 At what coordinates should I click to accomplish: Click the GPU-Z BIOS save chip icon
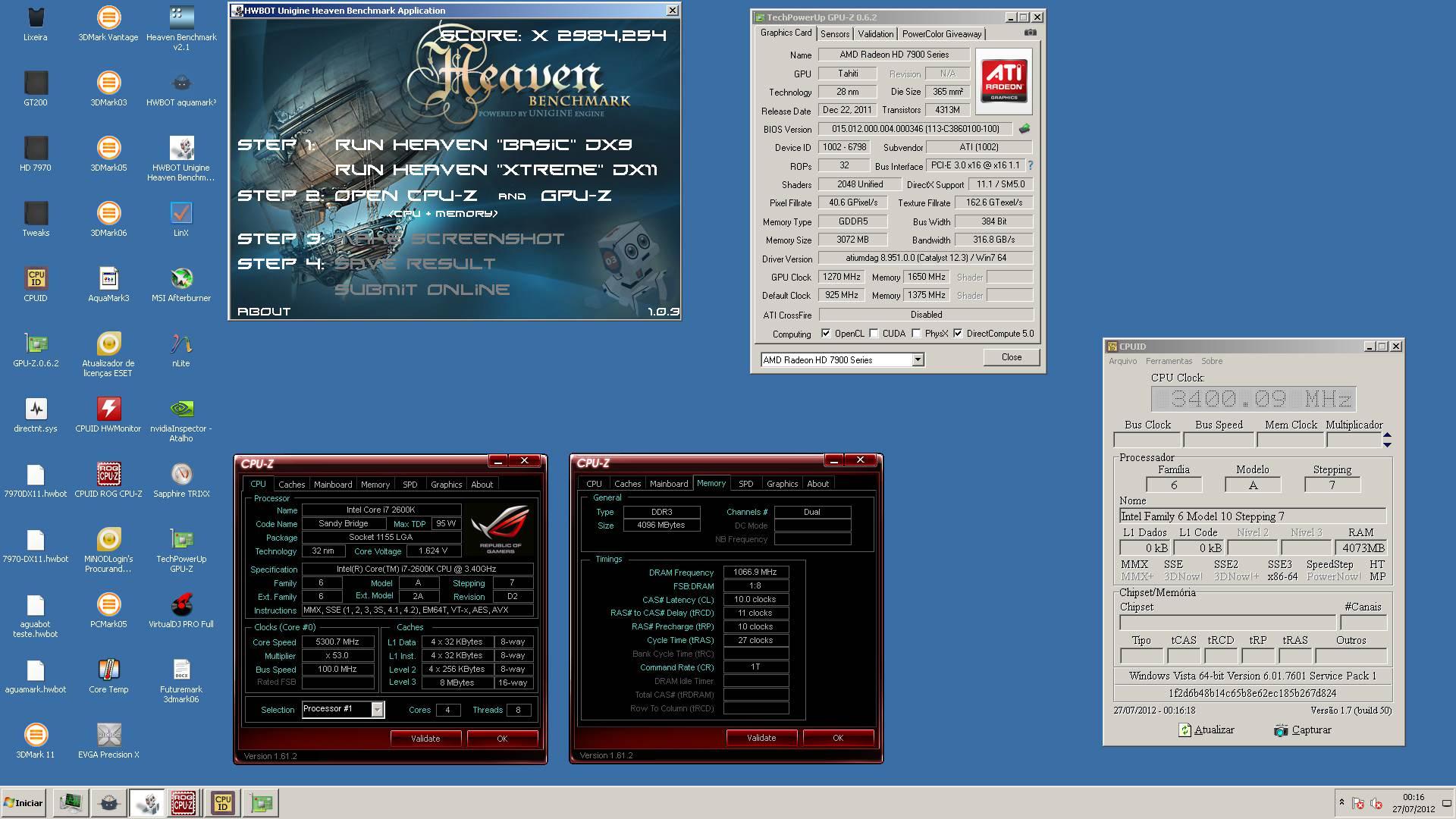point(1025,129)
